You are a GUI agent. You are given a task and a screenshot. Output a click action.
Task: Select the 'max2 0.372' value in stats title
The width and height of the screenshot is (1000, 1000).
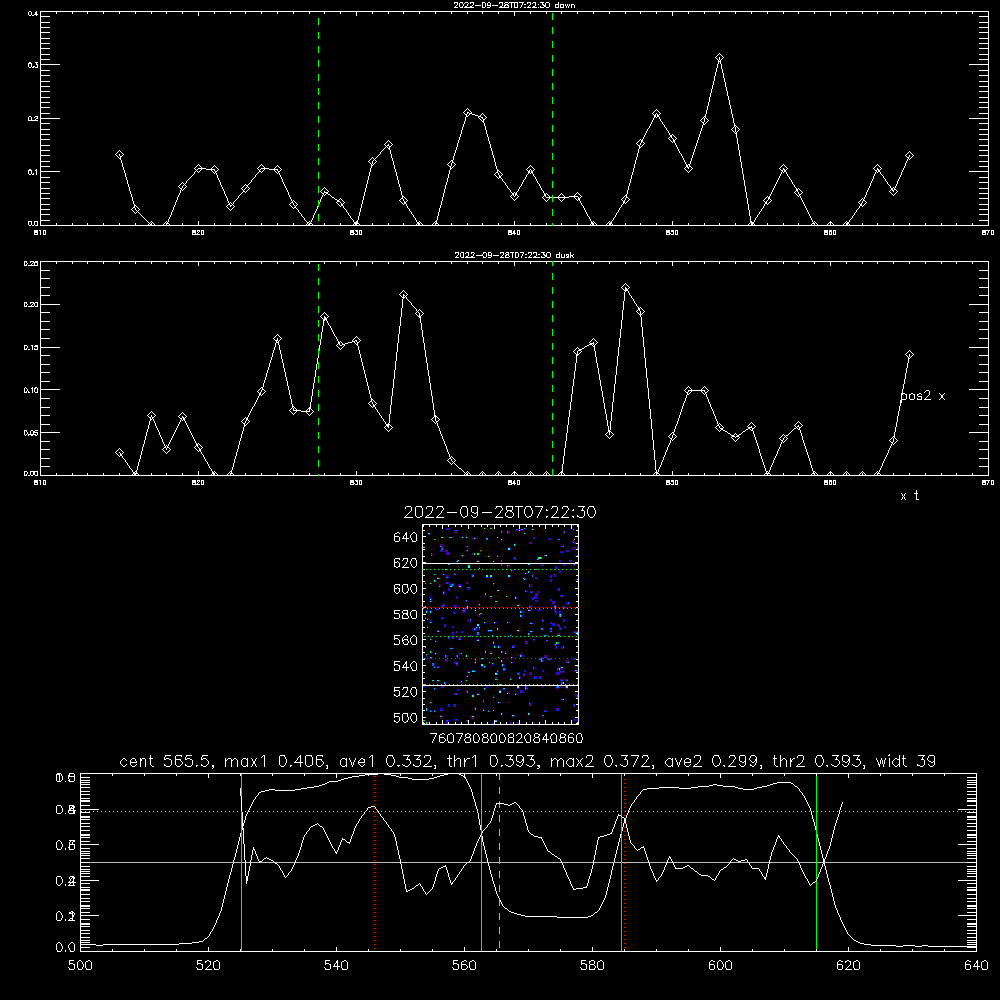coord(601,761)
